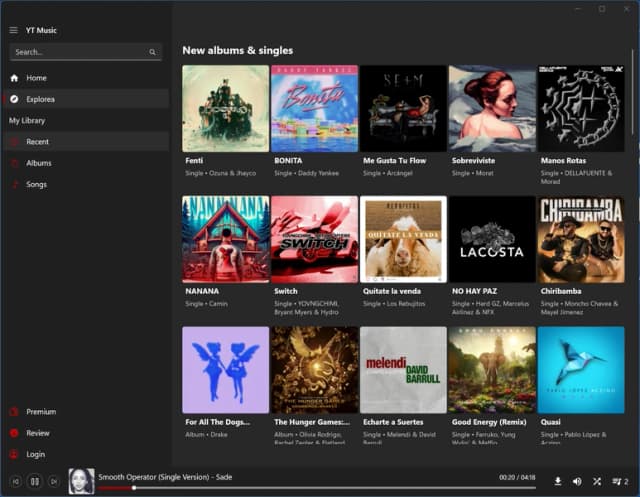
Task: Click the Sade album art thumbnail in player
Action: pos(81,481)
